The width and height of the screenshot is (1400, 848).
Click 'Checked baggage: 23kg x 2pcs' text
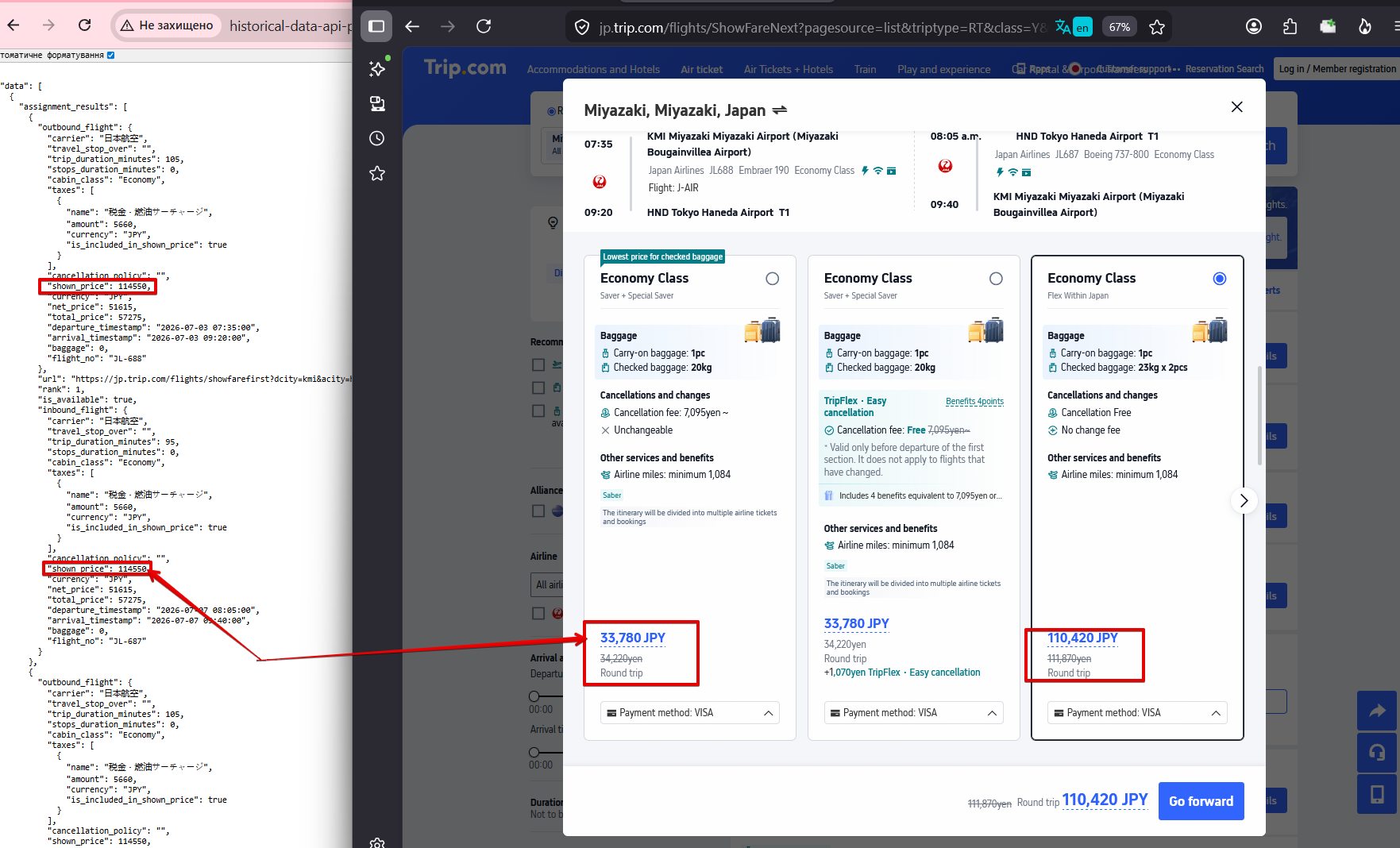click(x=1124, y=368)
